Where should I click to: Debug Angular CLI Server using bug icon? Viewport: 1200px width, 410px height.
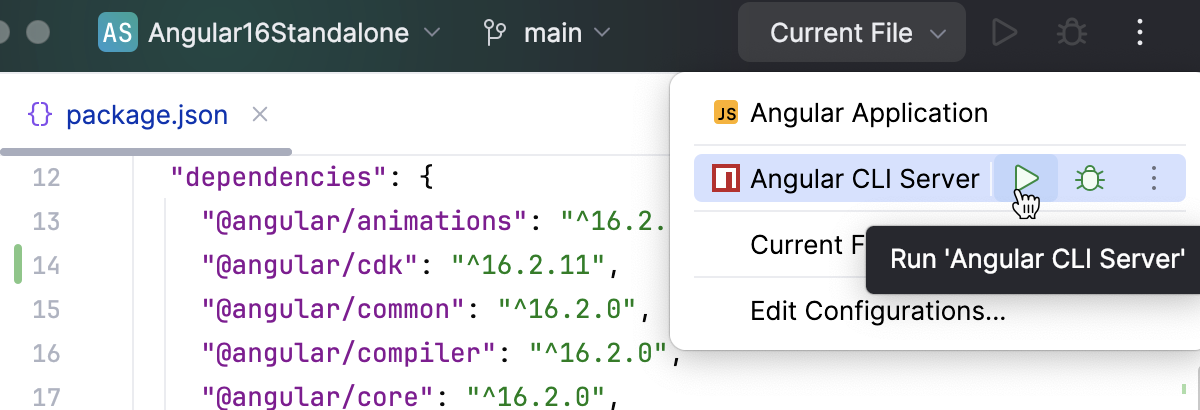[x=1089, y=179]
